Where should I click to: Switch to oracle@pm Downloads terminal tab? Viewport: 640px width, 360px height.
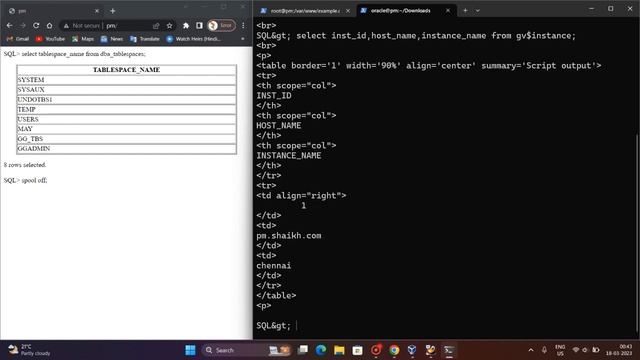(401, 11)
